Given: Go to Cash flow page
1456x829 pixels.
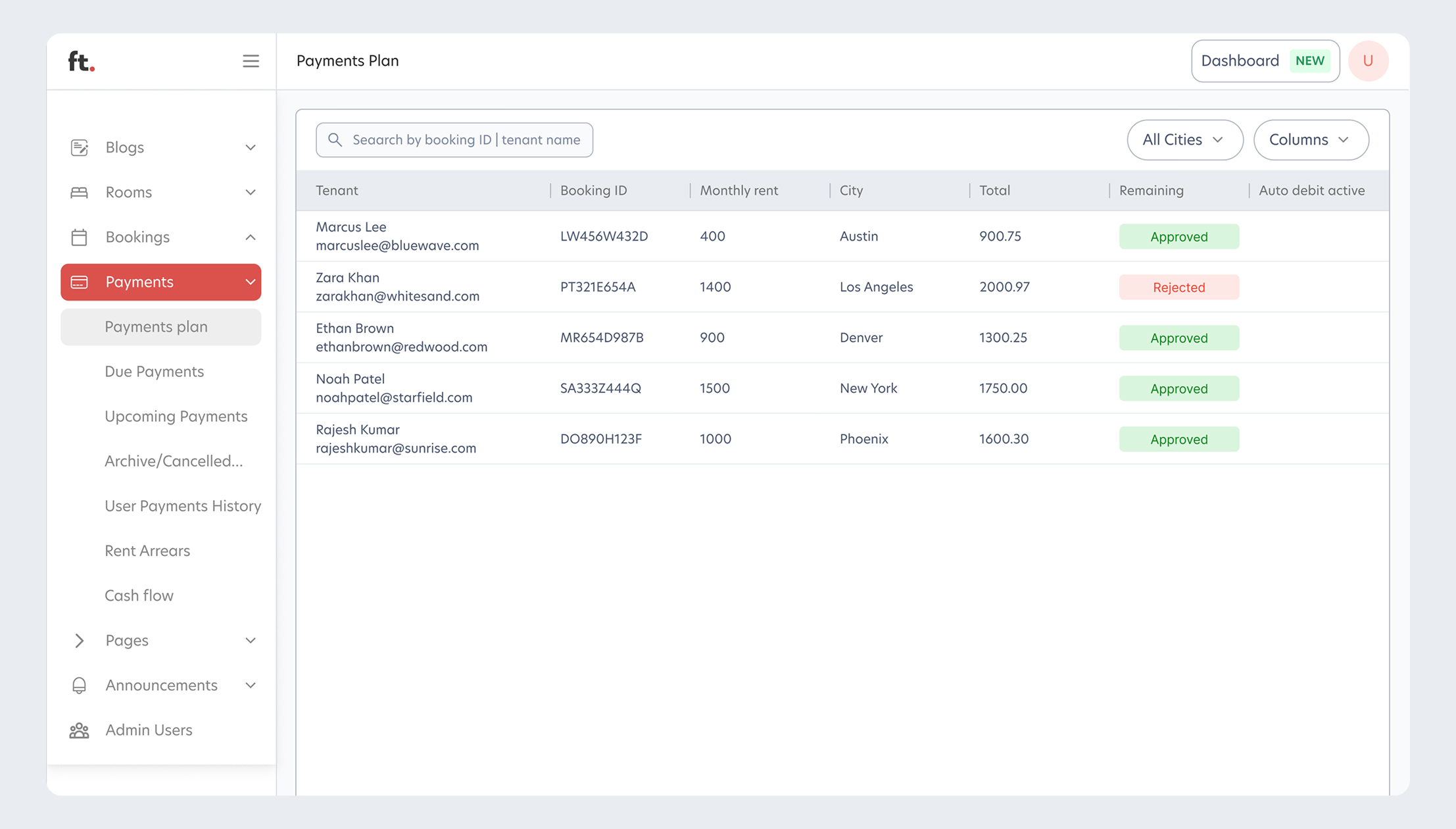Looking at the screenshot, I should (139, 595).
